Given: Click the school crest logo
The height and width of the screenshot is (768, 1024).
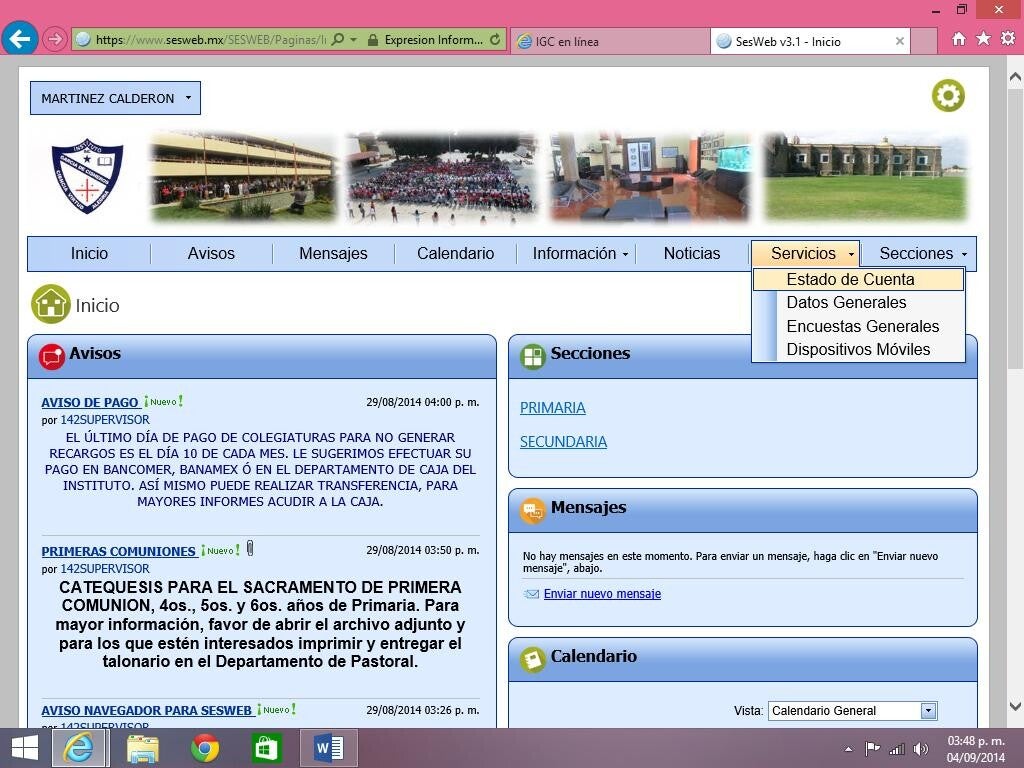Looking at the screenshot, I should 87,177.
